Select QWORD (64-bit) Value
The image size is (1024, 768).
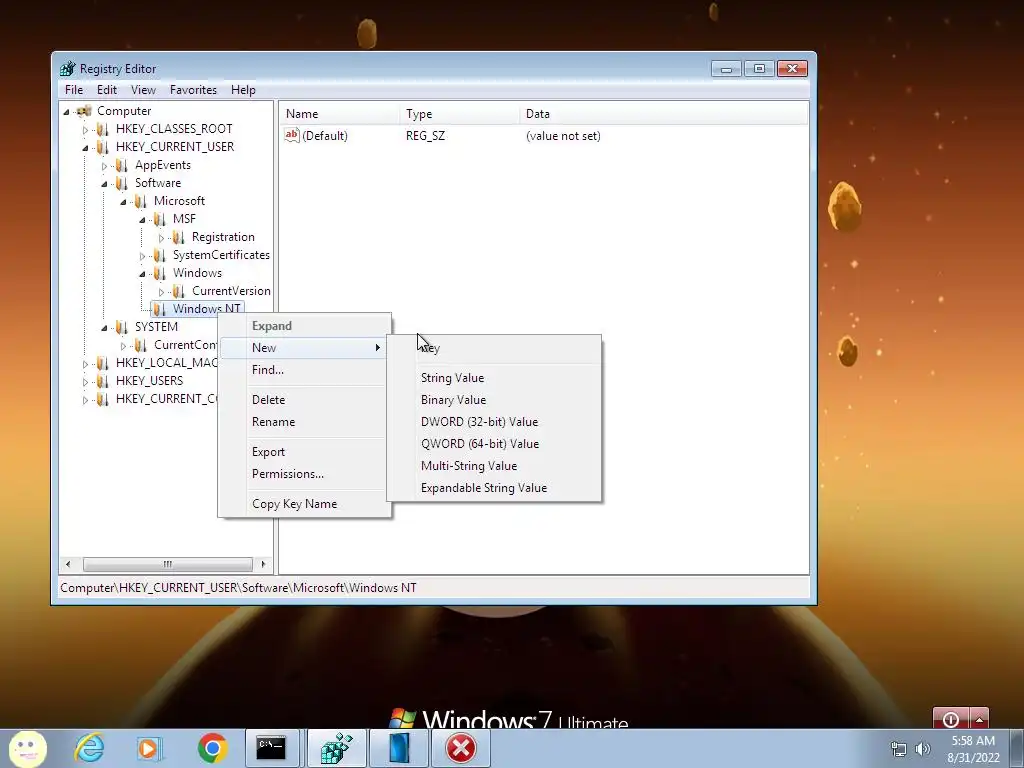(494, 444)
